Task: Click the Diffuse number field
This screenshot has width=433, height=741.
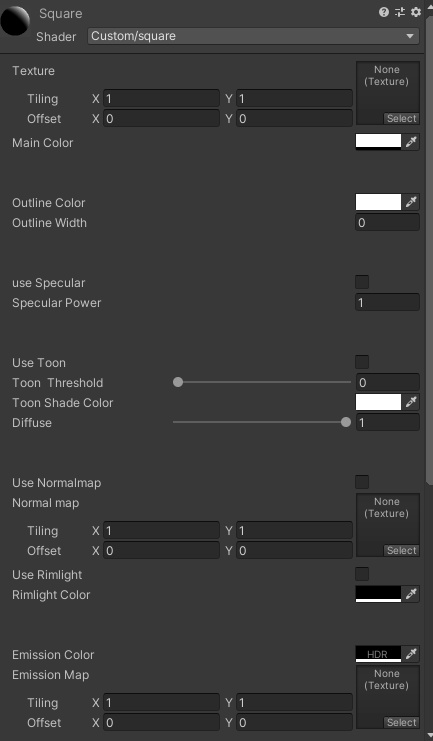Action: click(387, 422)
